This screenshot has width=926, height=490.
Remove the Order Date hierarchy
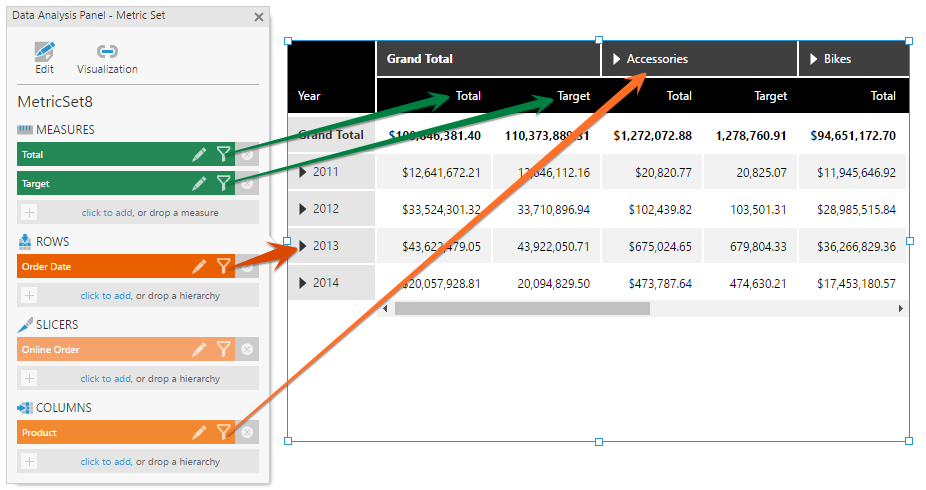coord(247,267)
